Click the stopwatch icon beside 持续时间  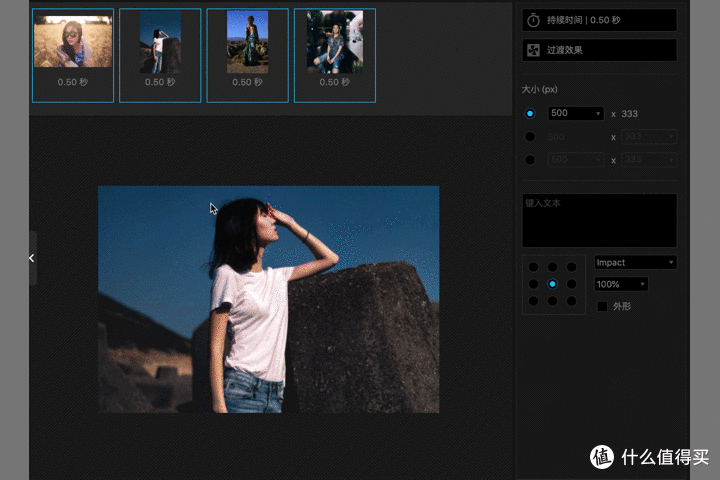[x=533, y=20]
